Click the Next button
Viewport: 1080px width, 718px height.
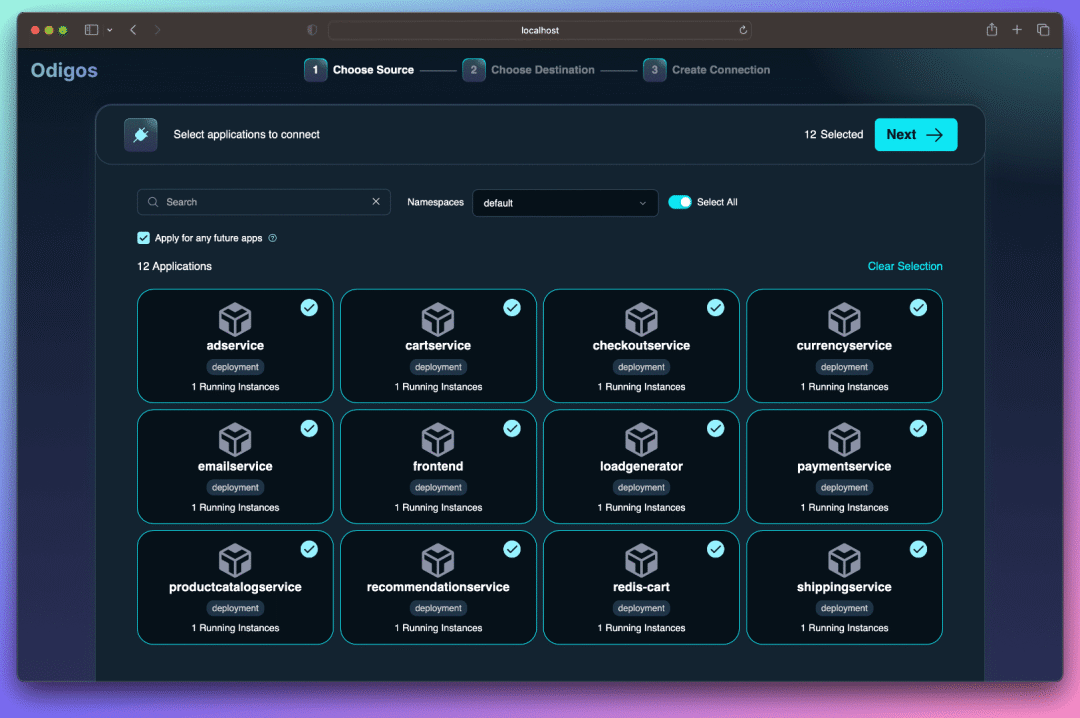[915, 134]
